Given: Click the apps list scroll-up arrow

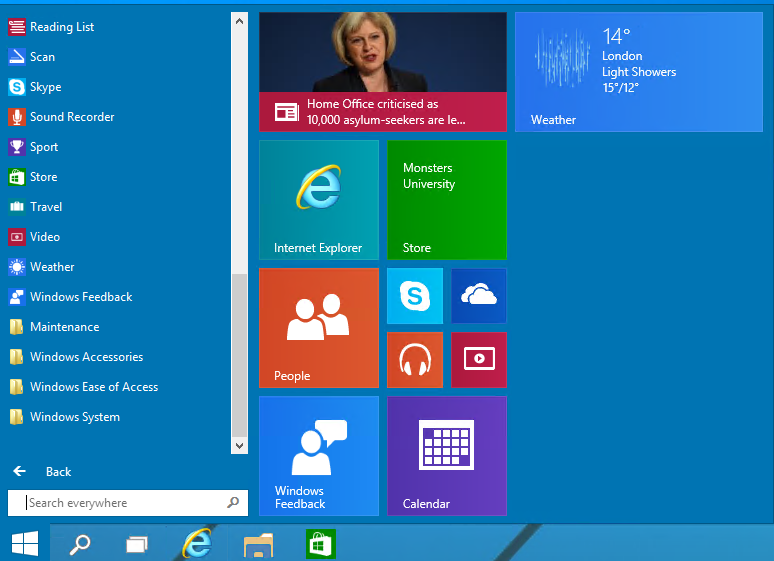Looking at the screenshot, I should tap(239, 21).
